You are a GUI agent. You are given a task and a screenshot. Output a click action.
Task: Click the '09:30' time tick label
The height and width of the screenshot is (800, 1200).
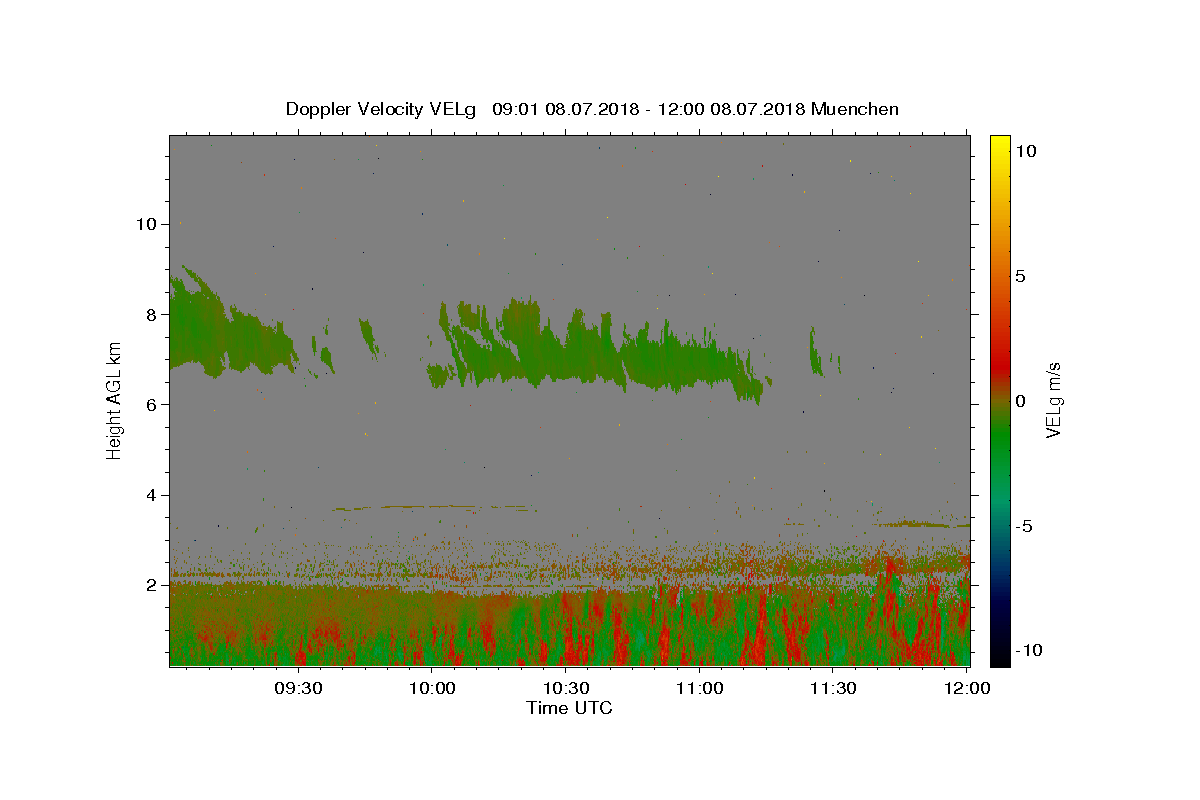tap(297, 688)
